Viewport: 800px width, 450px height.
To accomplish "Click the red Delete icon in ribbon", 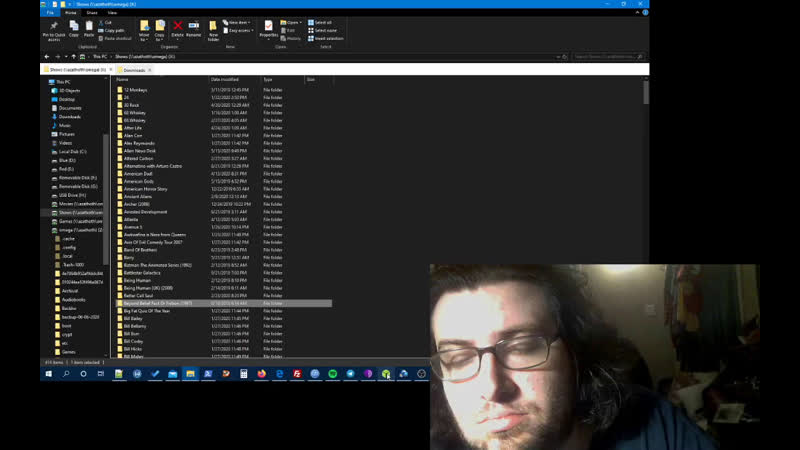I will pyautogui.click(x=178, y=27).
